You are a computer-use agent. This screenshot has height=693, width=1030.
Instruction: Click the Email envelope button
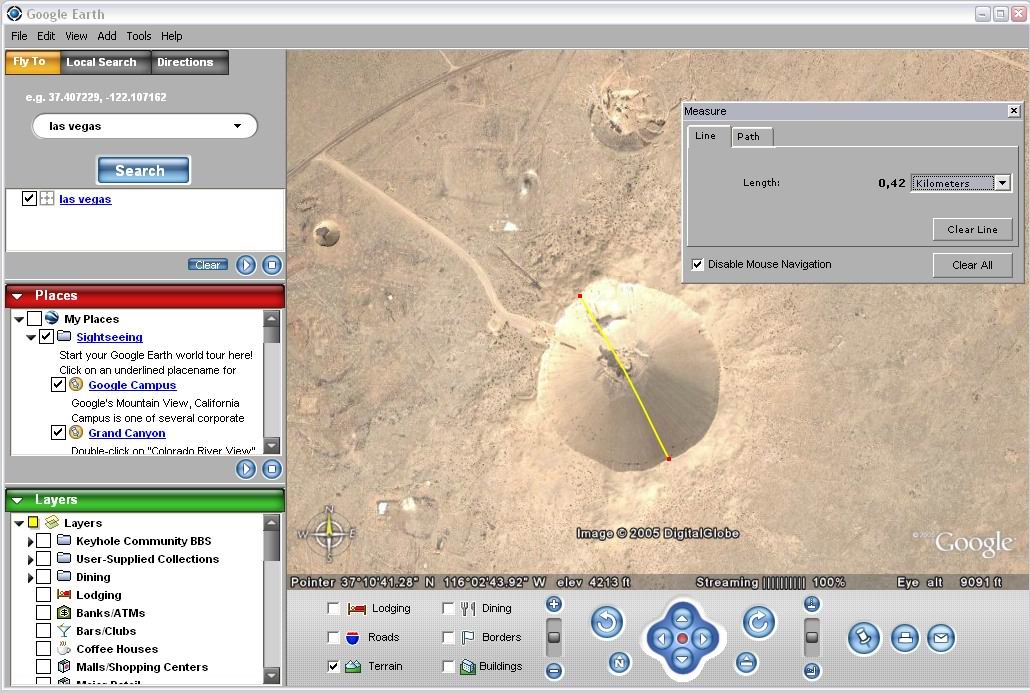[x=941, y=638]
